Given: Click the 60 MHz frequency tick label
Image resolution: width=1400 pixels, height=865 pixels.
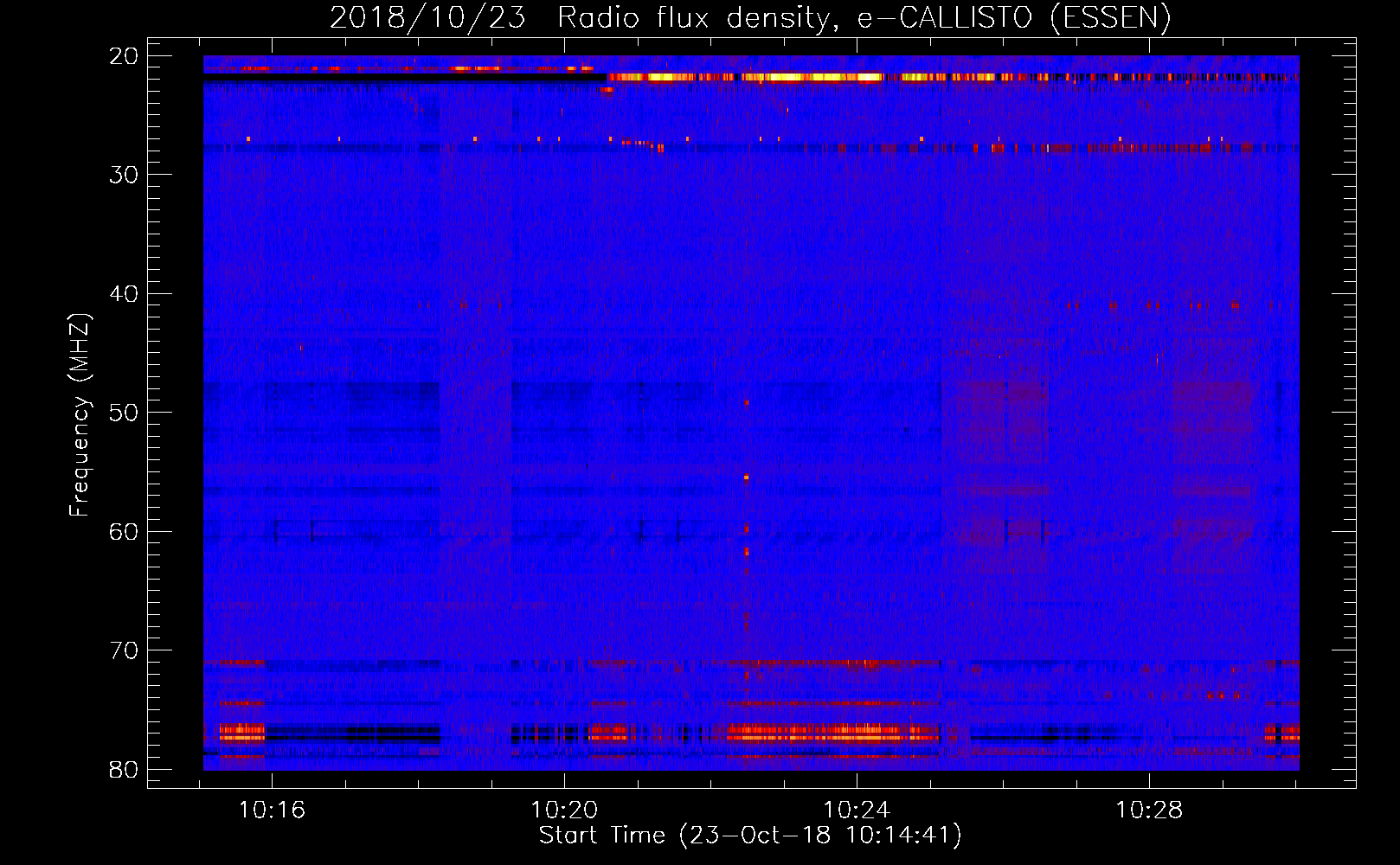Looking at the screenshot, I should coord(125,531).
